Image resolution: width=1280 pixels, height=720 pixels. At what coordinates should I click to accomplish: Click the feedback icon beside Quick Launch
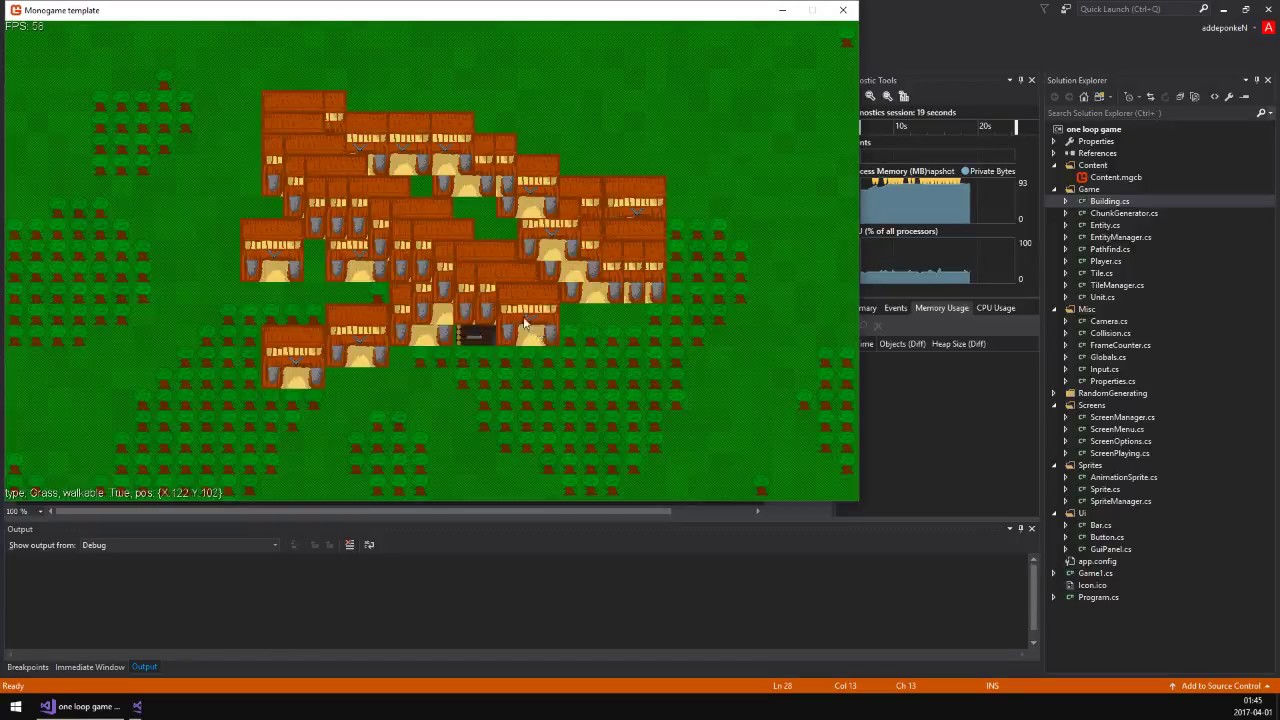(x=1066, y=9)
